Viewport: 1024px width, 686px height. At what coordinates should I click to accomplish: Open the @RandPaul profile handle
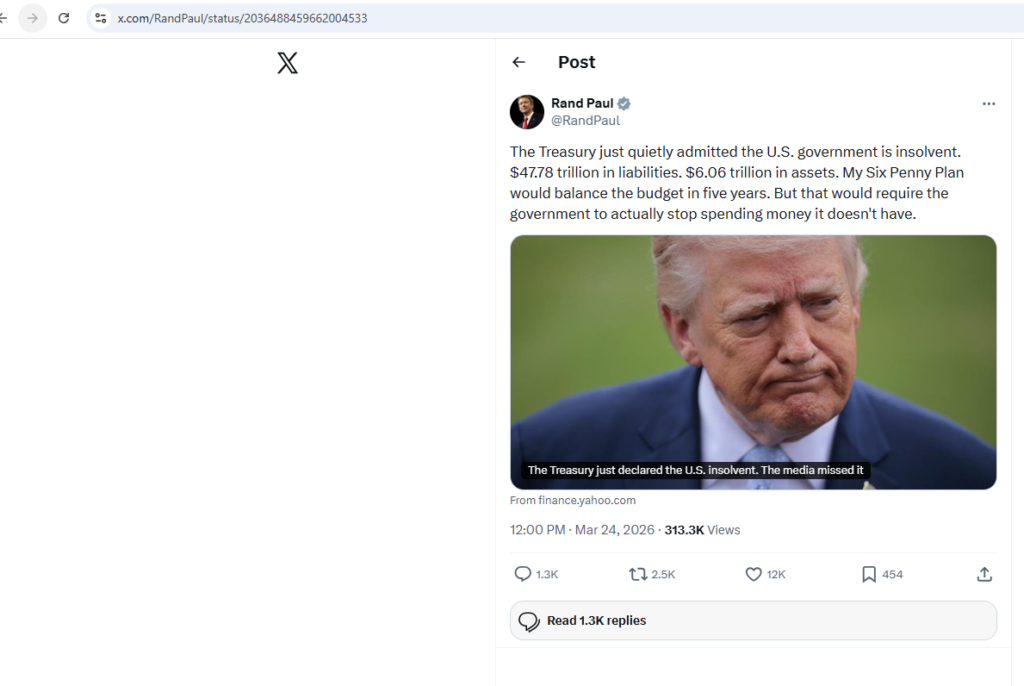click(x=586, y=120)
